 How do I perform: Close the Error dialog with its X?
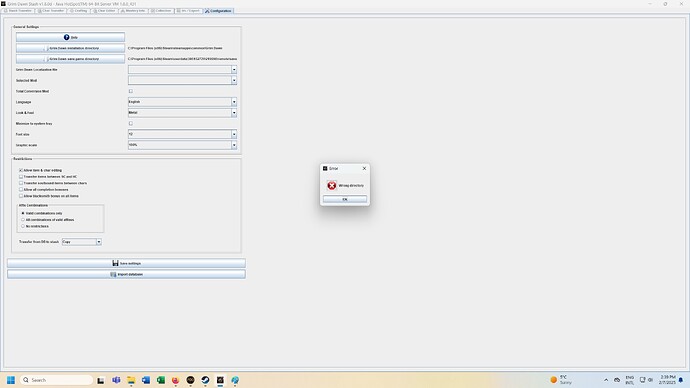(x=364, y=168)
